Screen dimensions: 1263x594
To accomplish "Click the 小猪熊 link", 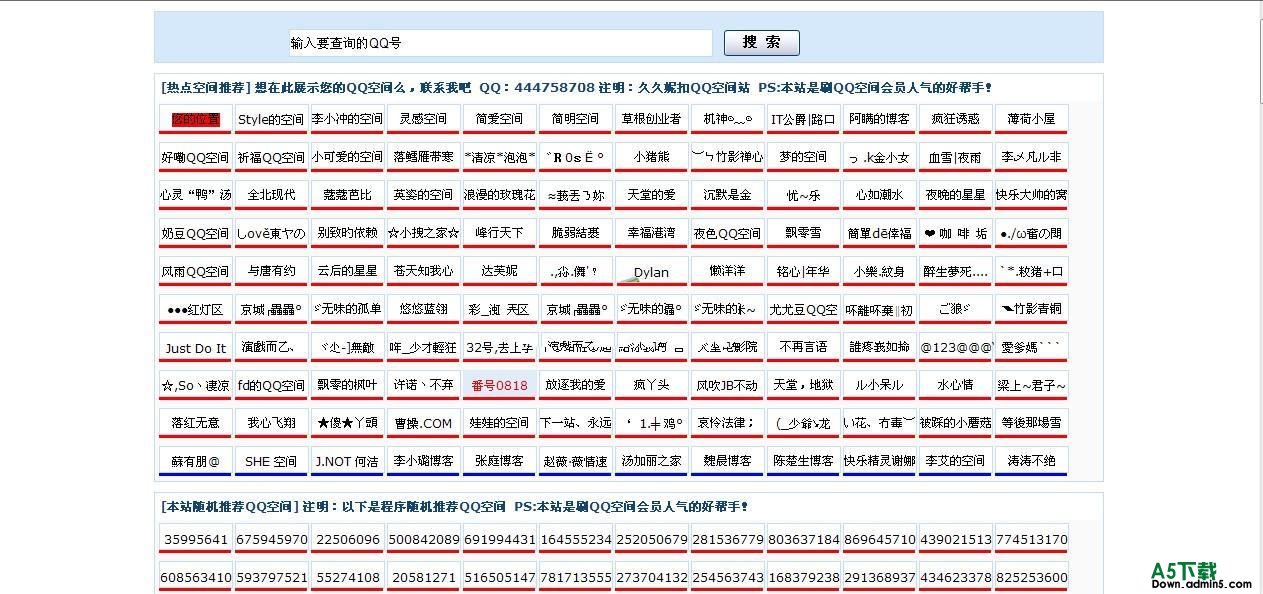I will [651, 157].
